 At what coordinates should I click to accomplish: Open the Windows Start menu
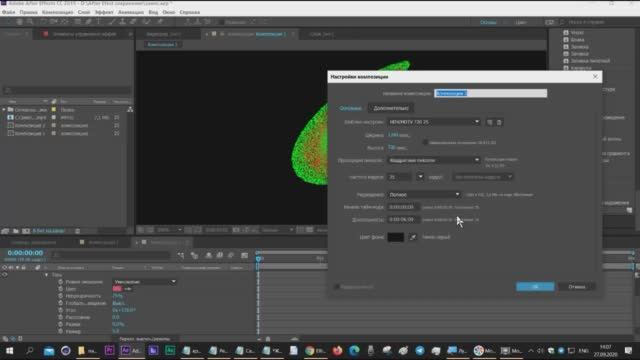pos(10,351)
